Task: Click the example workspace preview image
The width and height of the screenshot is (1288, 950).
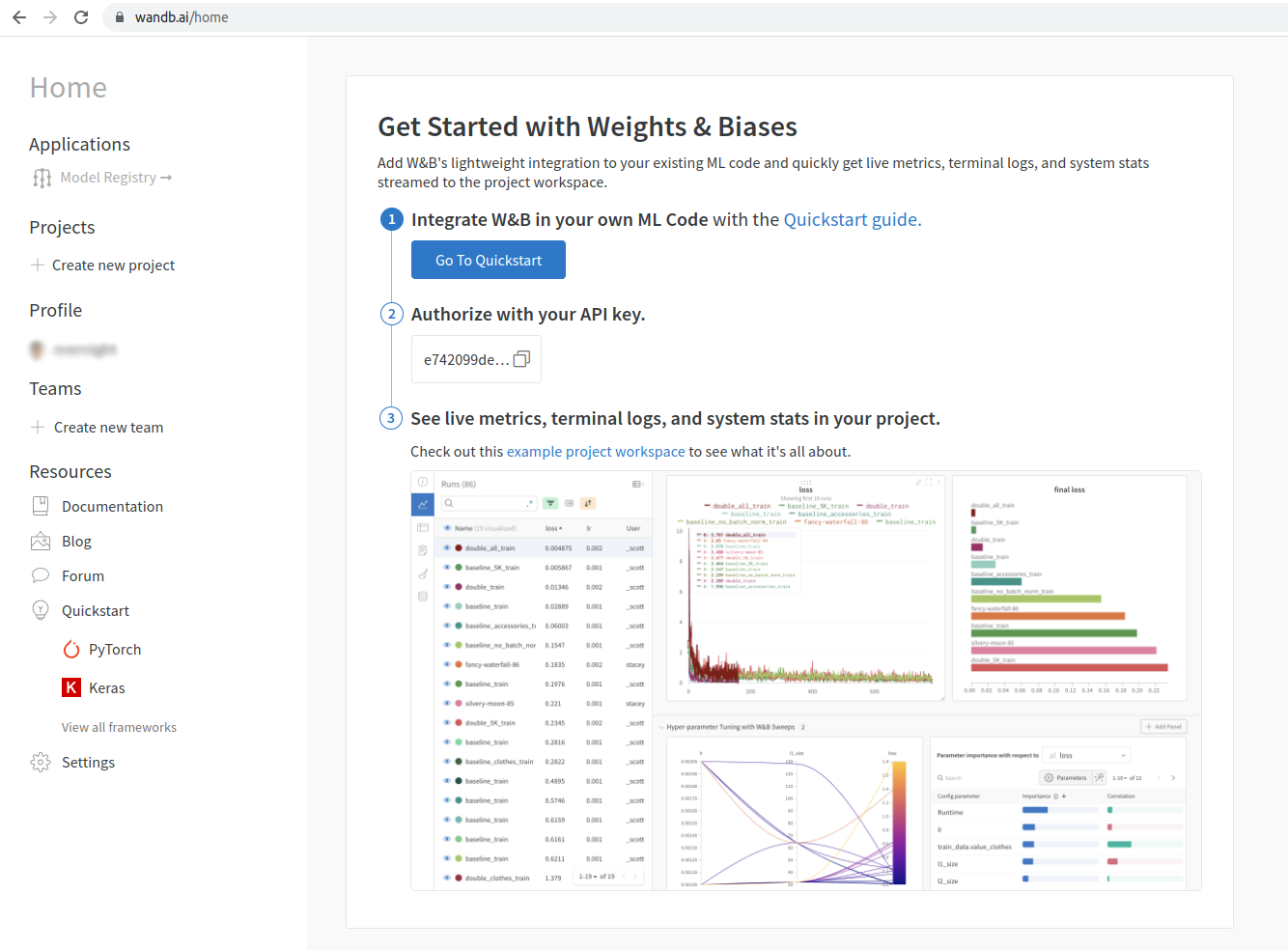Action: [x=805, y=681]
